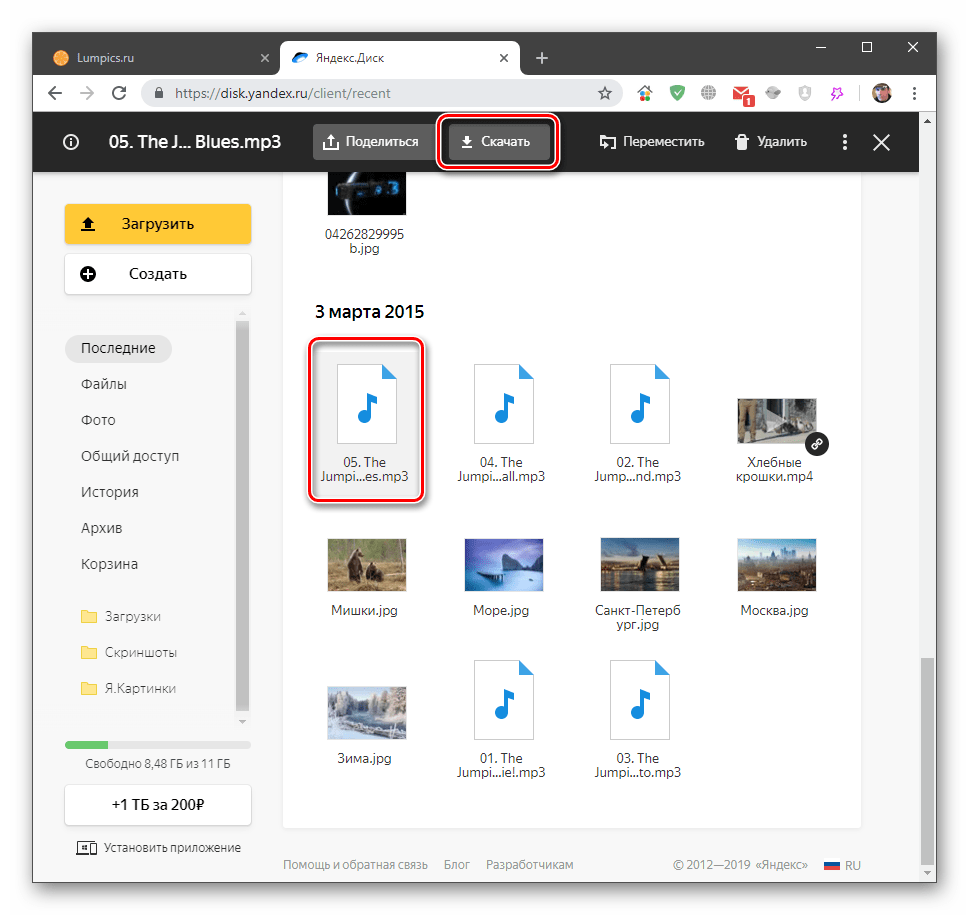Reload the page in browser

[119, 93]
